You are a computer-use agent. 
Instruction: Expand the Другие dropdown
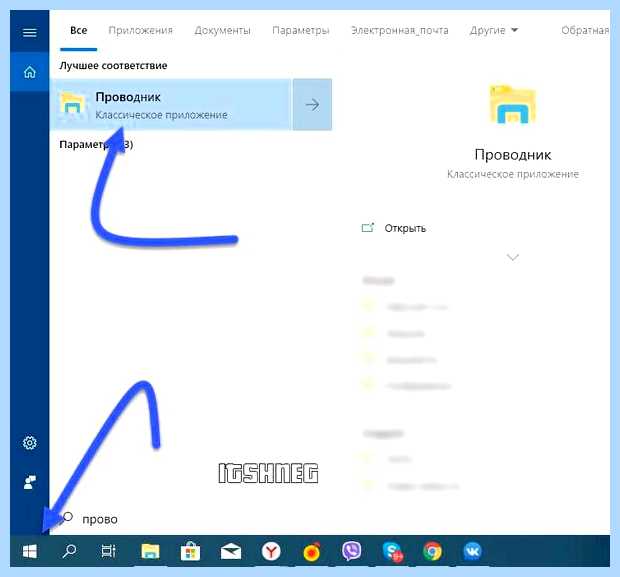pos(493,30)
